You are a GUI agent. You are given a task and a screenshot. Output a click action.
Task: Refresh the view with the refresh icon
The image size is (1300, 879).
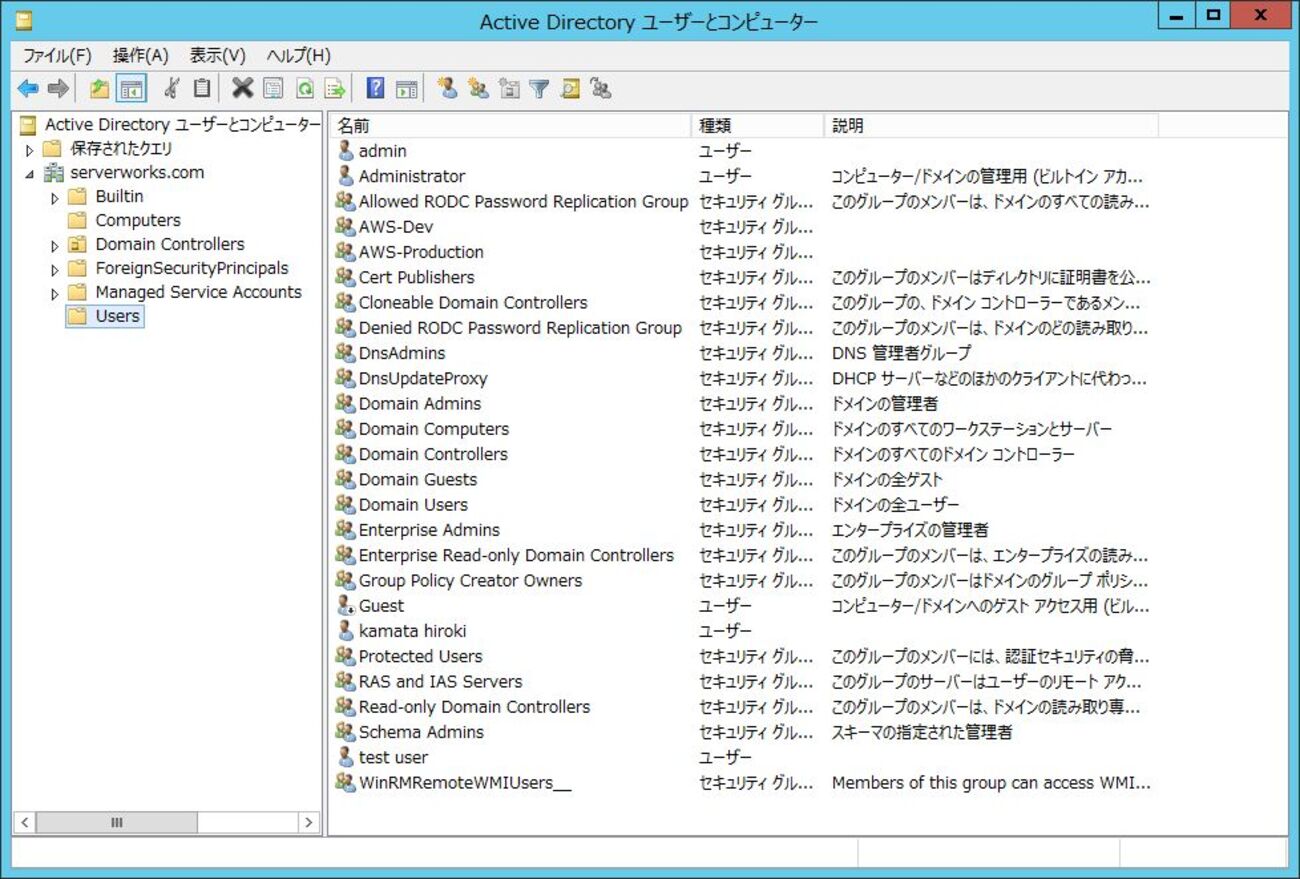pyautogui.click(x=304, y=88)
